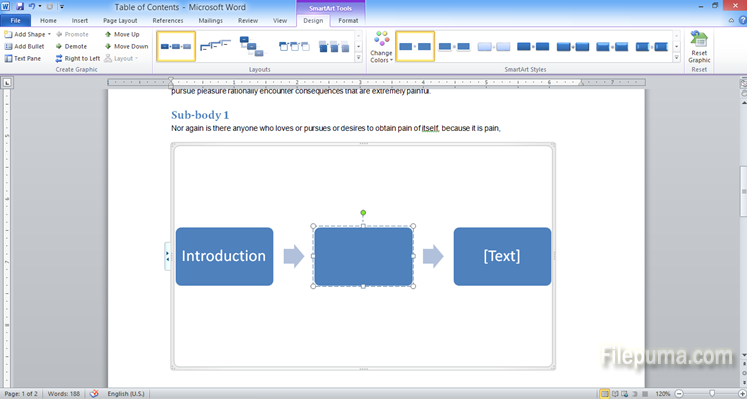Click the Add Bullet icon
Screen dimensions: 747x400
click(8, 46)
